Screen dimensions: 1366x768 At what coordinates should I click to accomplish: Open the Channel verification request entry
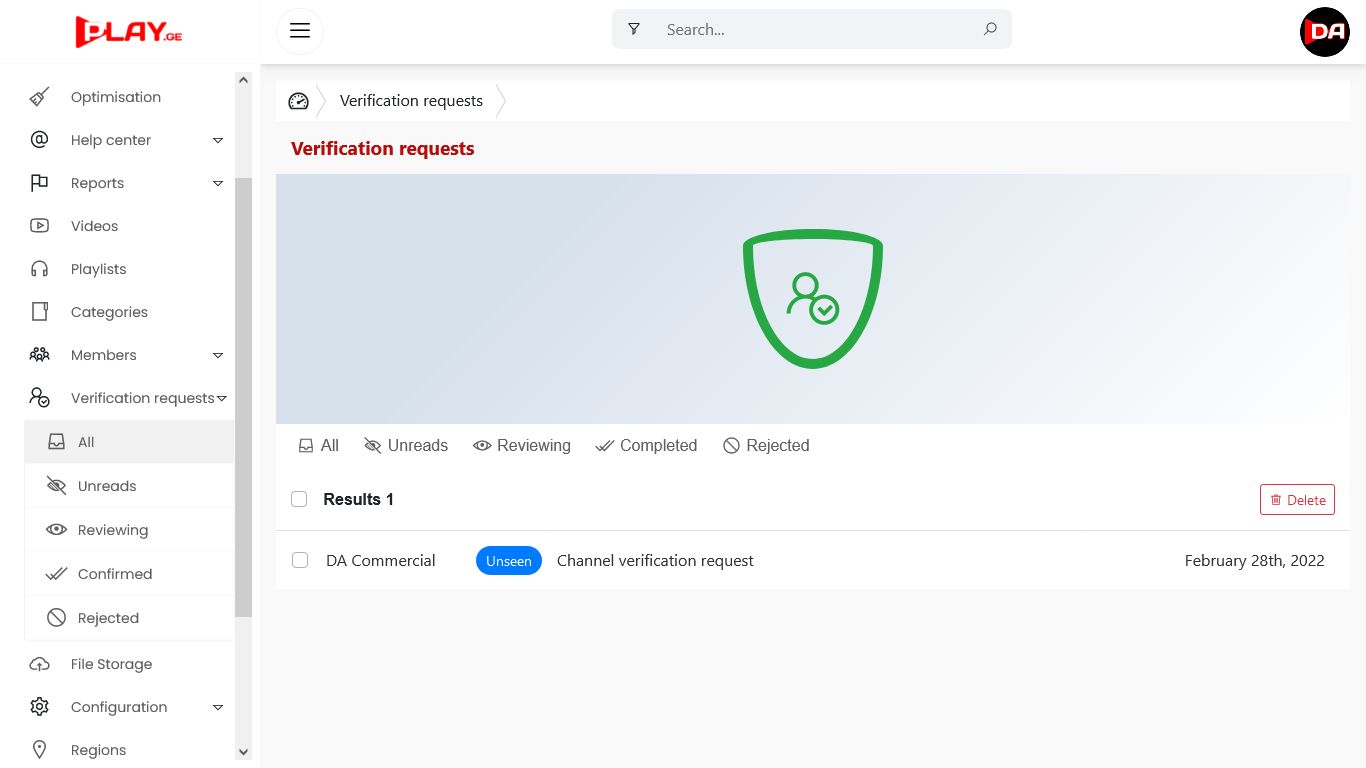point(655,561)
